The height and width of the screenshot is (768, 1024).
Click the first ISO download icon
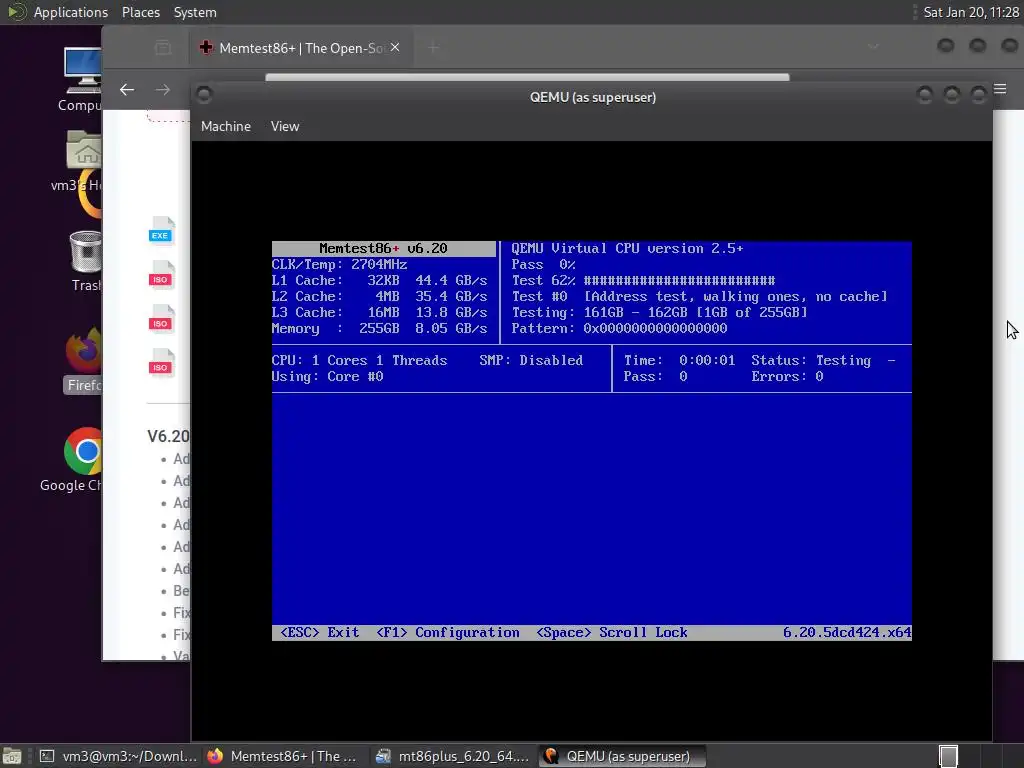pos(161,276)
